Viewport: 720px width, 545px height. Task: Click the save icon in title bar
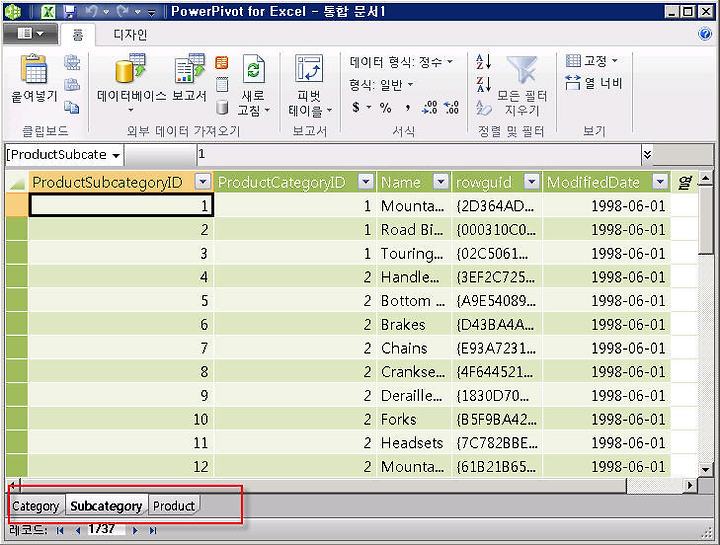click(69, 11)
